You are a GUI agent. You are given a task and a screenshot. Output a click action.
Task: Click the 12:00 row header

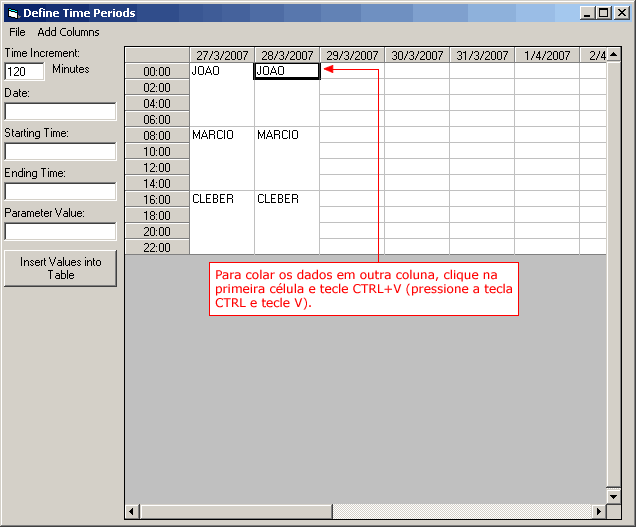(157, 167)
